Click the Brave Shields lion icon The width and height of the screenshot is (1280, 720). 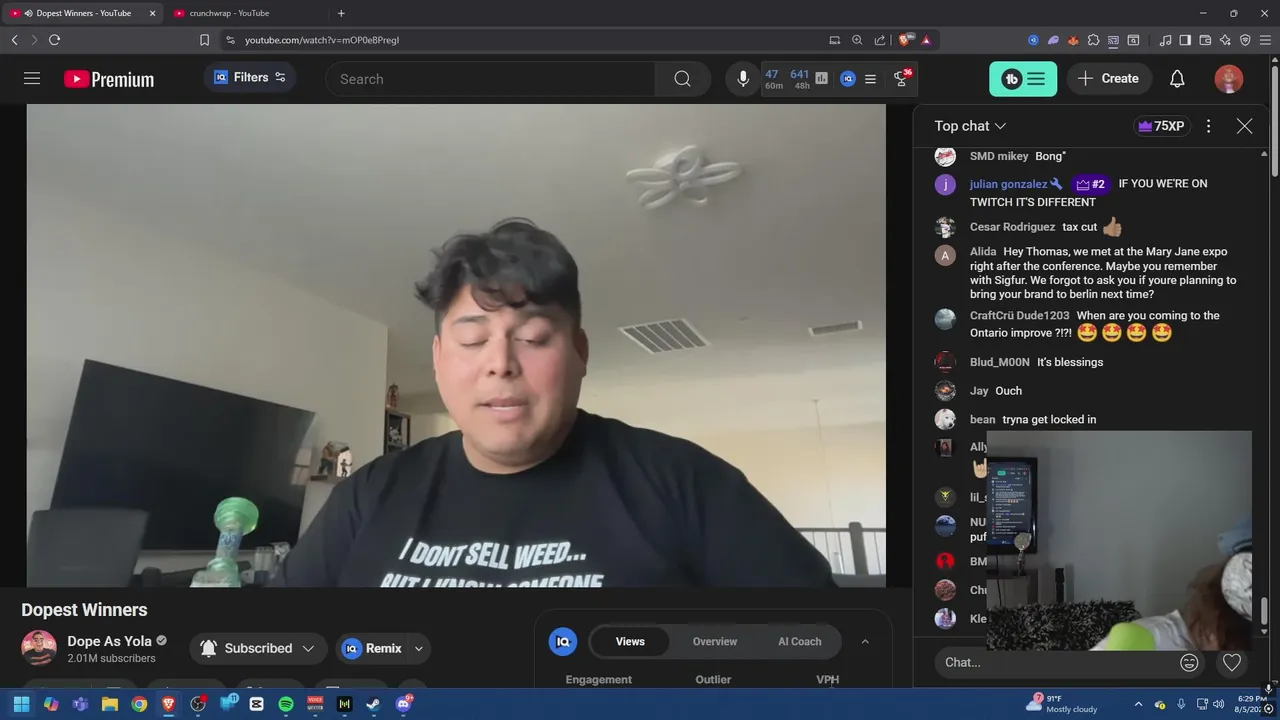click(905, 40)
